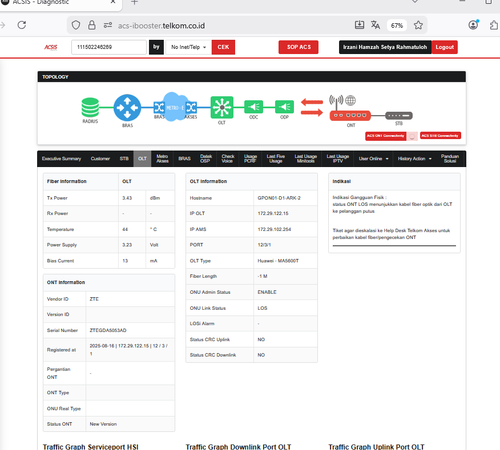Screen dimensions: 500x450
Task: Open SOP ACS button
Action: [299, 47]
